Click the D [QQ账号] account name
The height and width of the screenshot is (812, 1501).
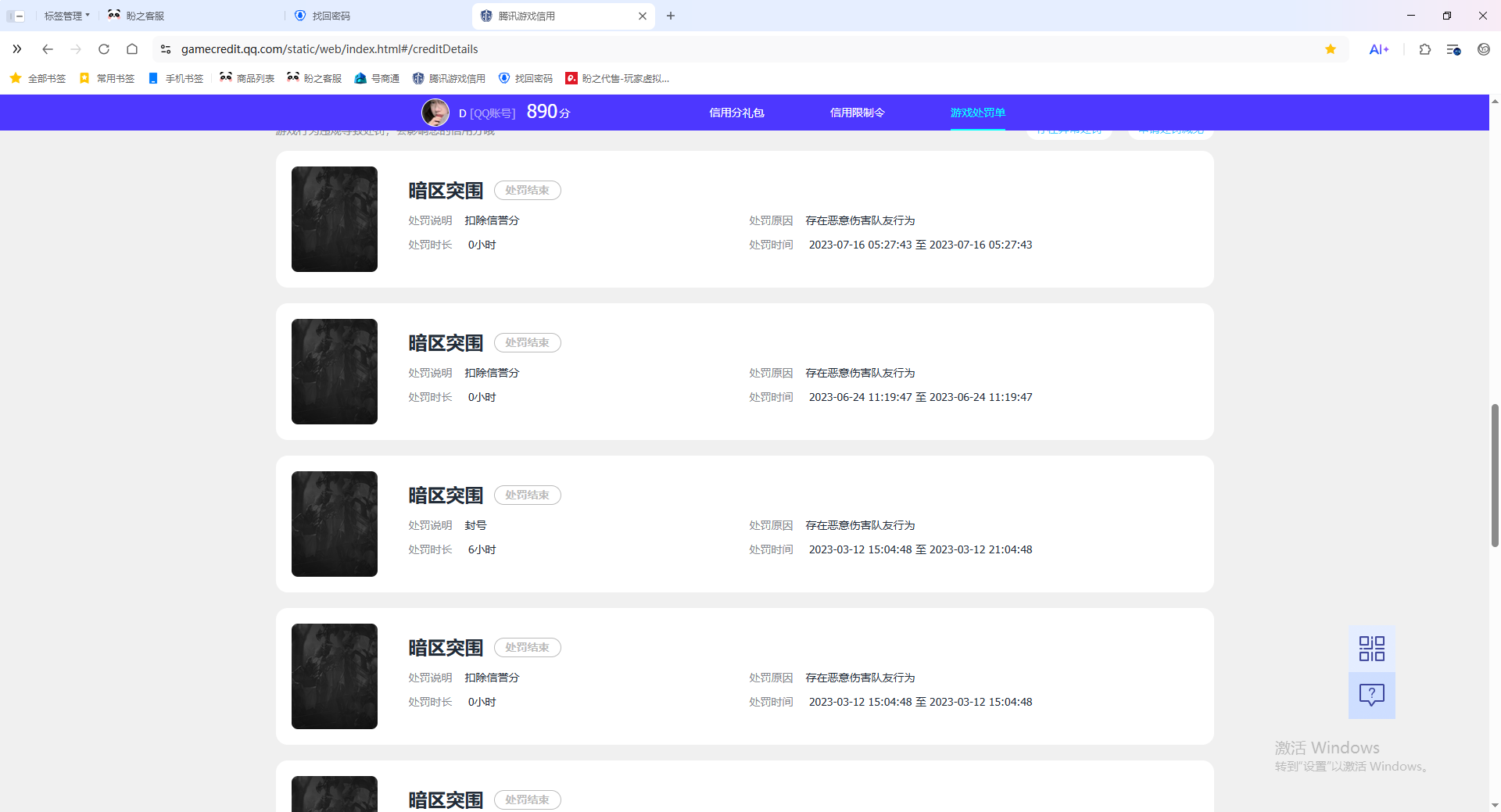(486, 113)
